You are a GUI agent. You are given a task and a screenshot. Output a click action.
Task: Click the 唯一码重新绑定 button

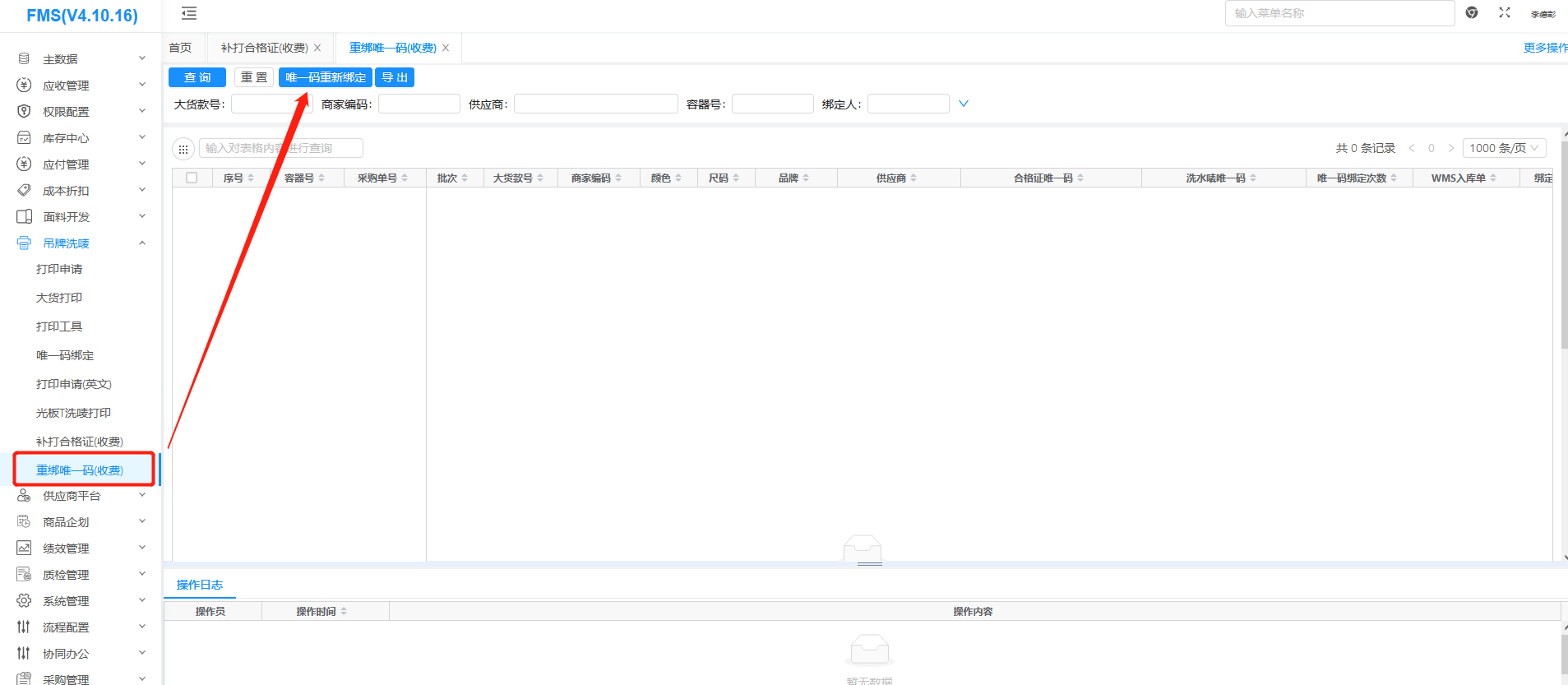coord(326,77)
